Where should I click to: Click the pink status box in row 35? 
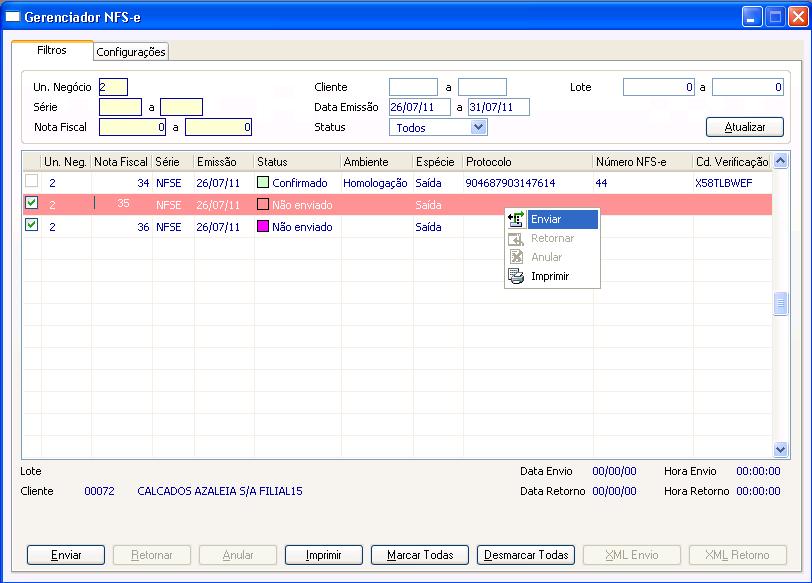263,204
